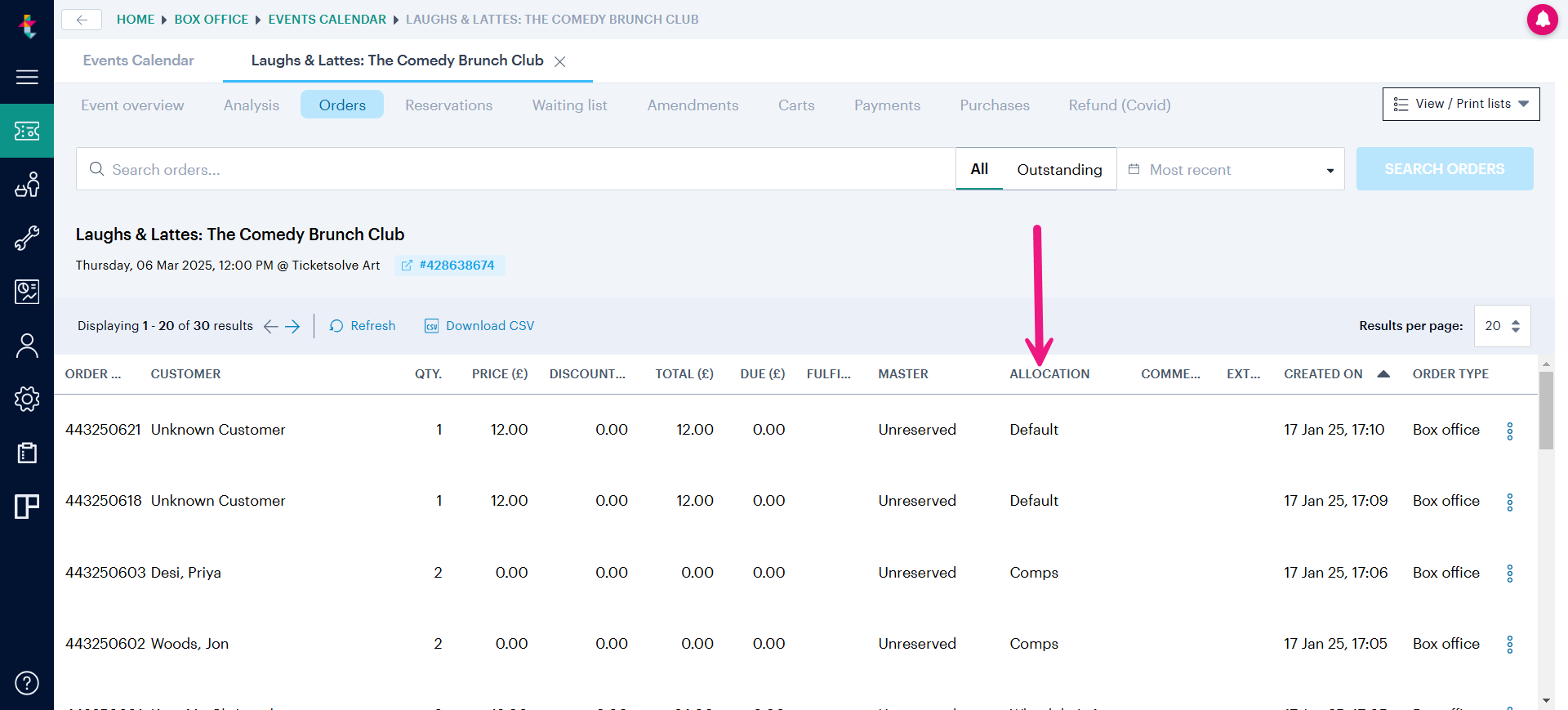
Task: Expand the View / Print lists dropdown
Action: click(x=1460, y=104)
